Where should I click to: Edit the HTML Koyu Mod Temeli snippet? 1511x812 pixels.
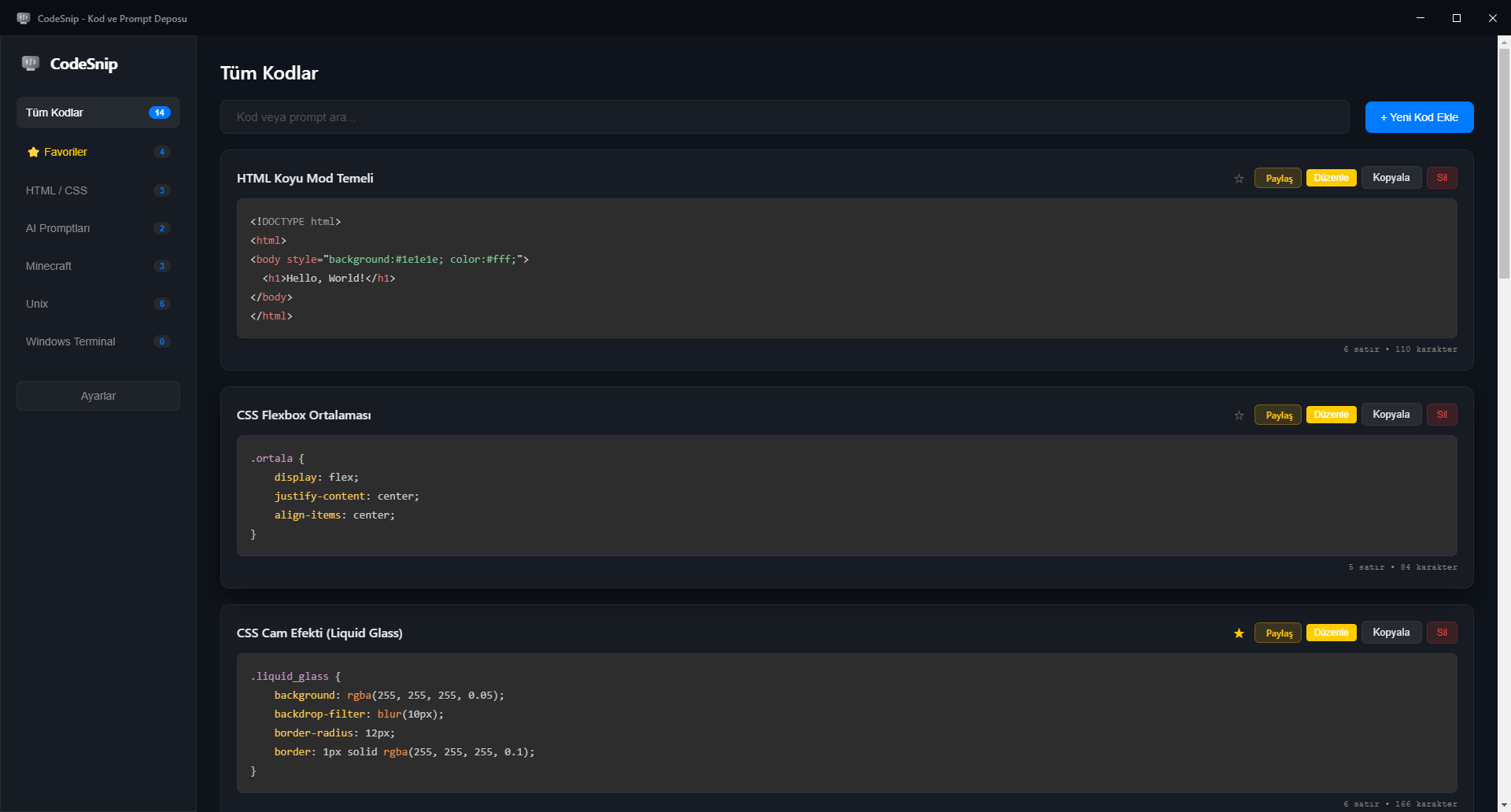tap(1331, 178)
